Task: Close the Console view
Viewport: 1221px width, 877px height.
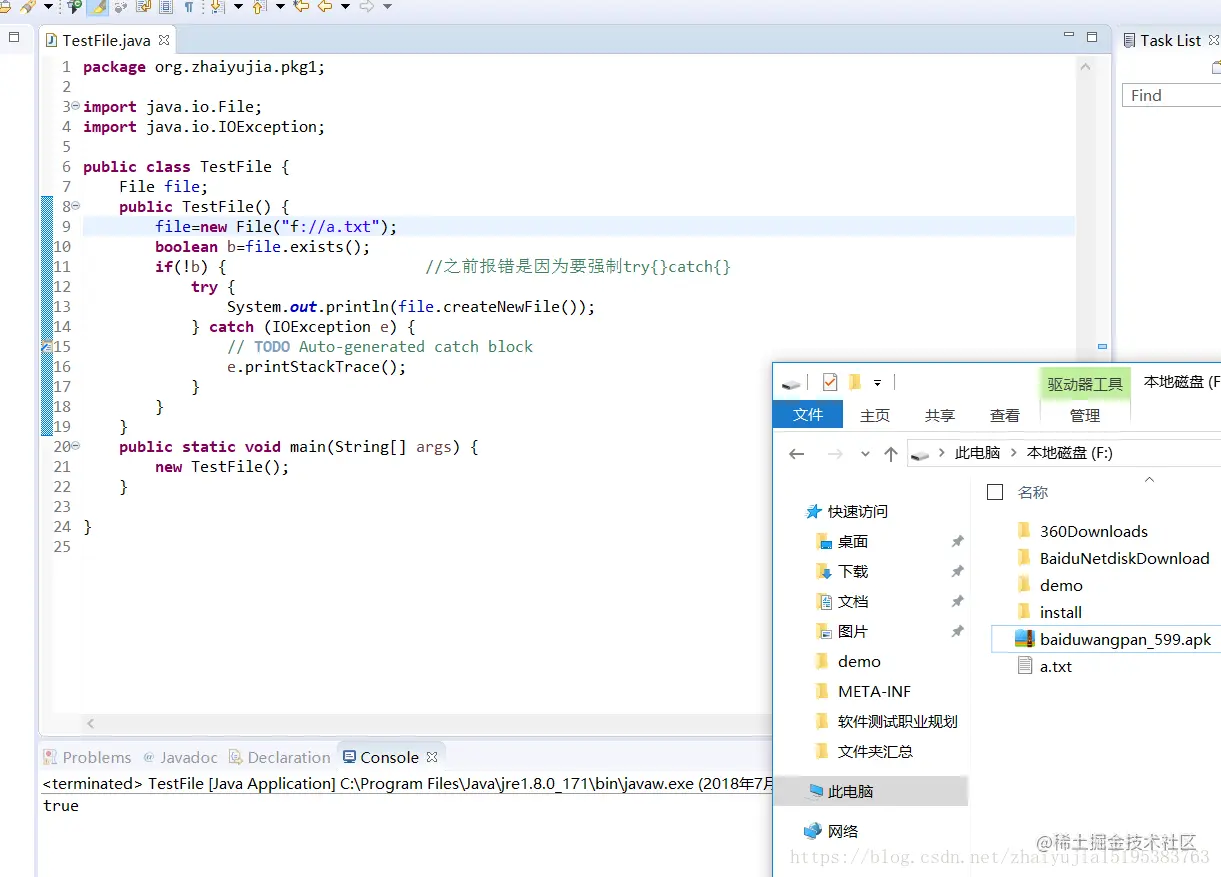Action: pos(432,757)
